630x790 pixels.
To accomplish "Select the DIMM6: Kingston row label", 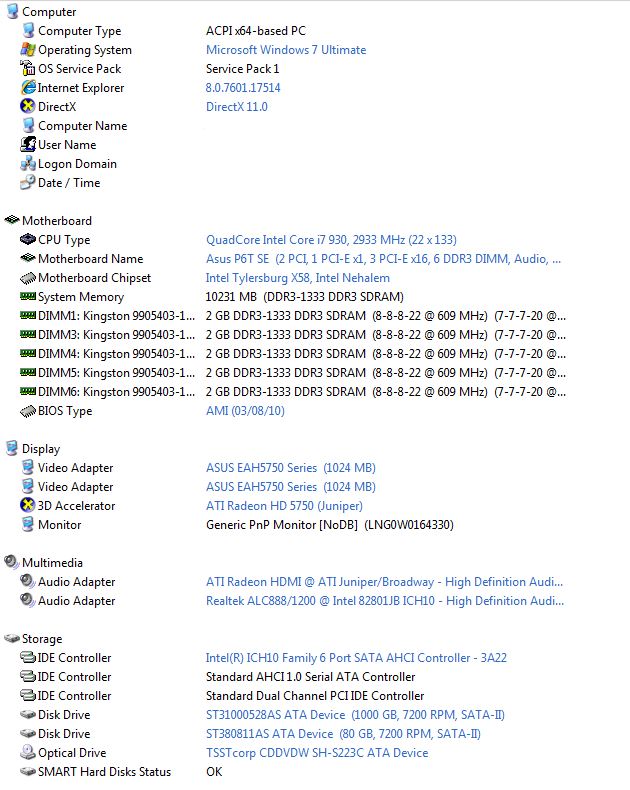I will pyautogui.click(x=116, y=392).
